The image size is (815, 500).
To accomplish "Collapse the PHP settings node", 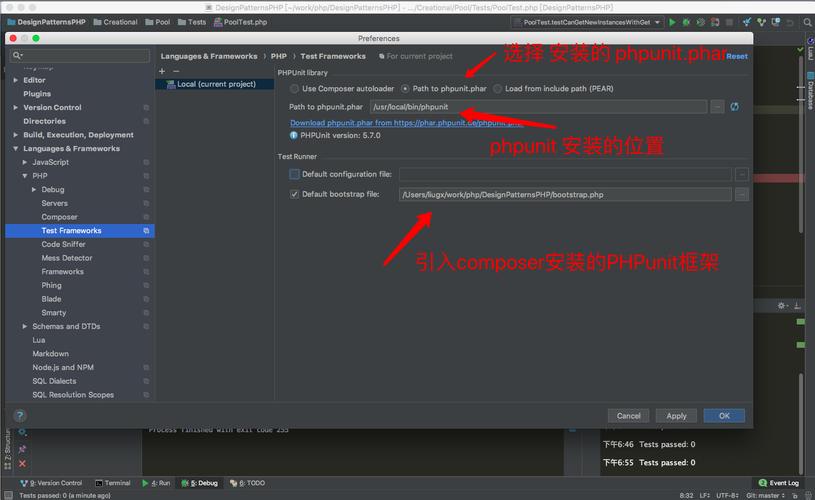I will pos(24,176).
